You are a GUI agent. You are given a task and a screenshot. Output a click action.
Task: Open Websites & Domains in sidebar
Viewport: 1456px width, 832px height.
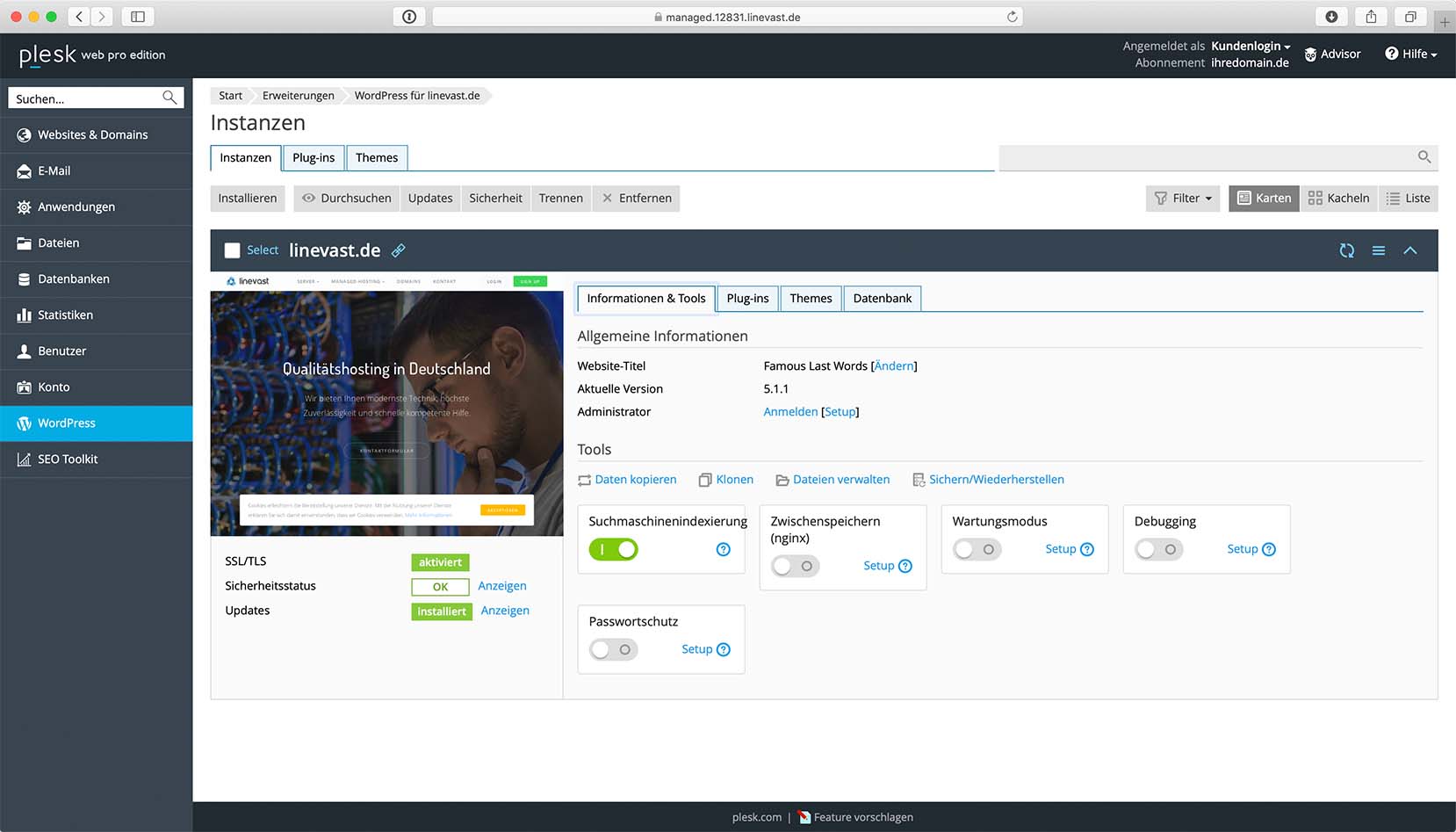(x=97, y=135)
